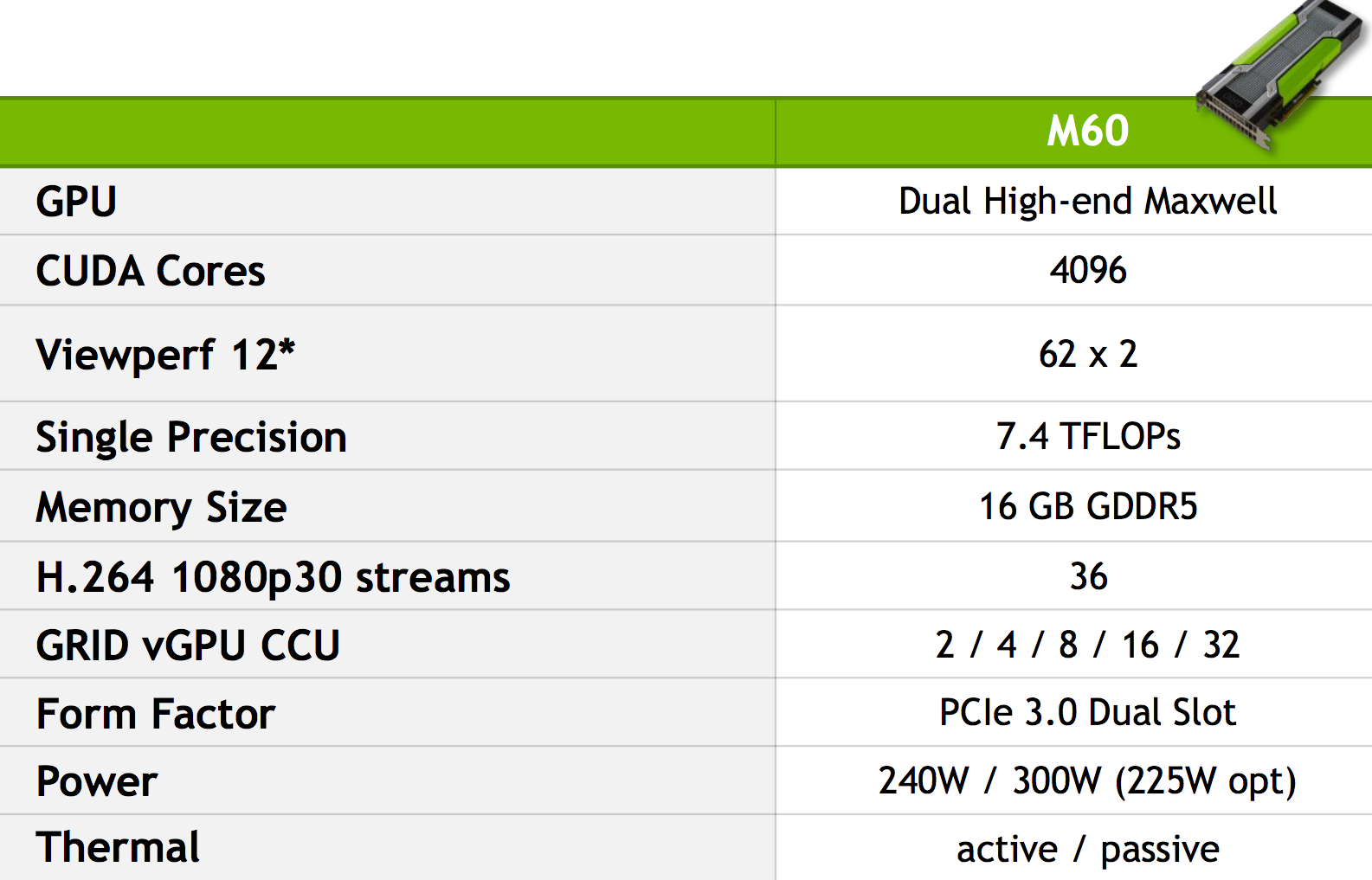Select the 62 x 2 value

click(x=1088, y=354)
